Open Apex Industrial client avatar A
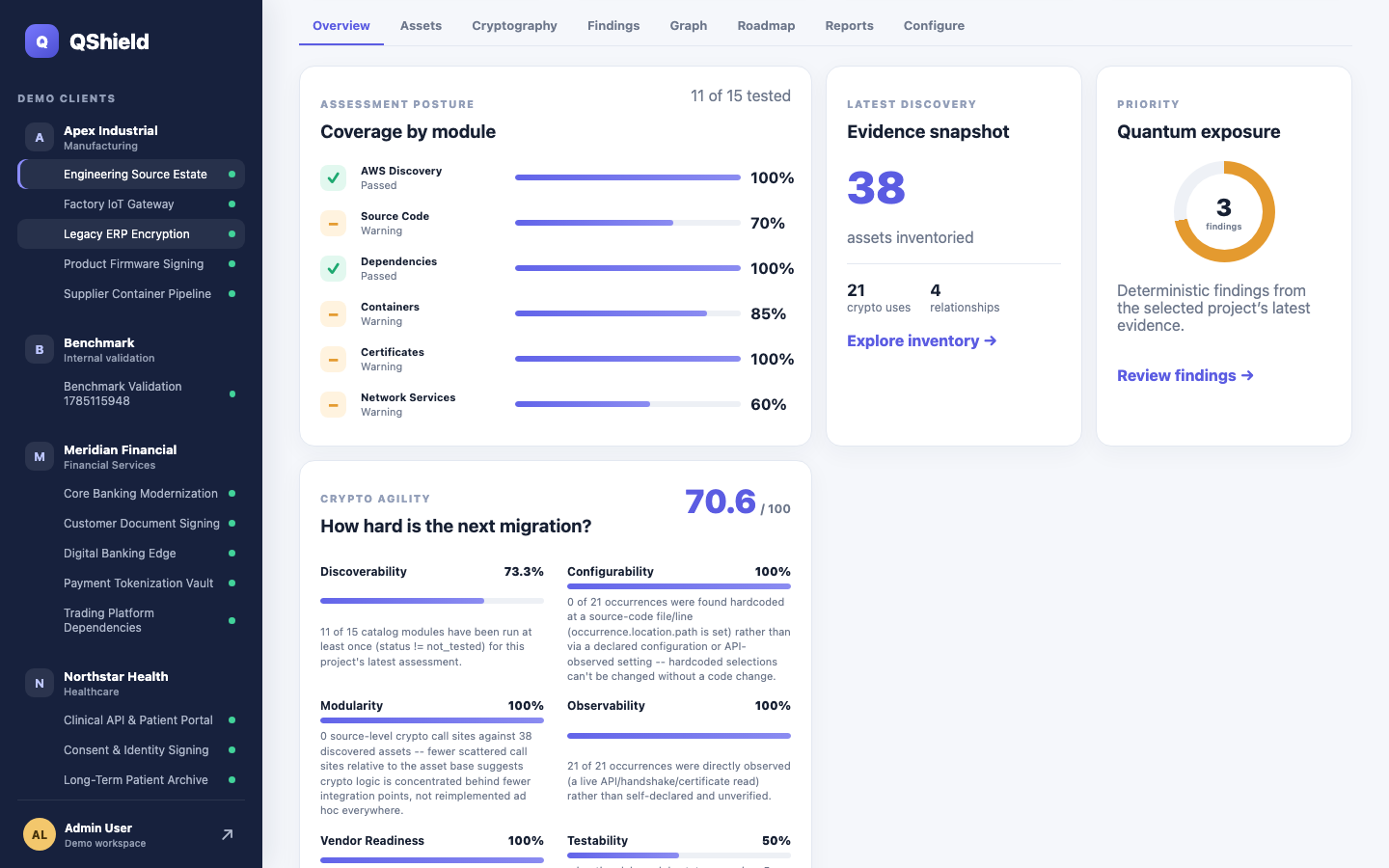The width and height of the screenshot is (1389, 868). pyautogui.click(x=40, y=137)
